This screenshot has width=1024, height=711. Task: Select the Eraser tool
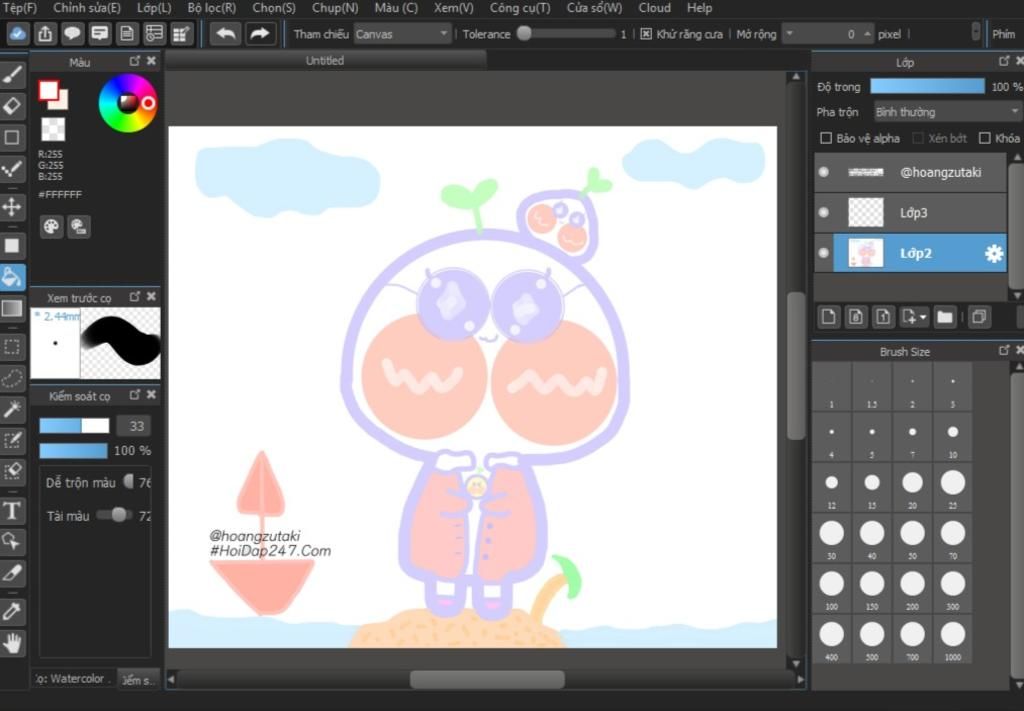[12, 106]
